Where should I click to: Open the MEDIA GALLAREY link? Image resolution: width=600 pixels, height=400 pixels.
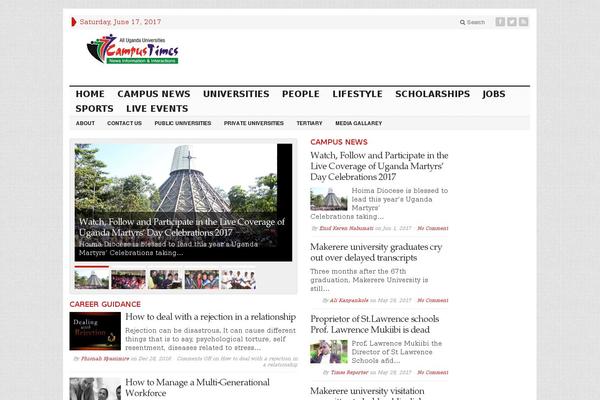pos(359,123)
